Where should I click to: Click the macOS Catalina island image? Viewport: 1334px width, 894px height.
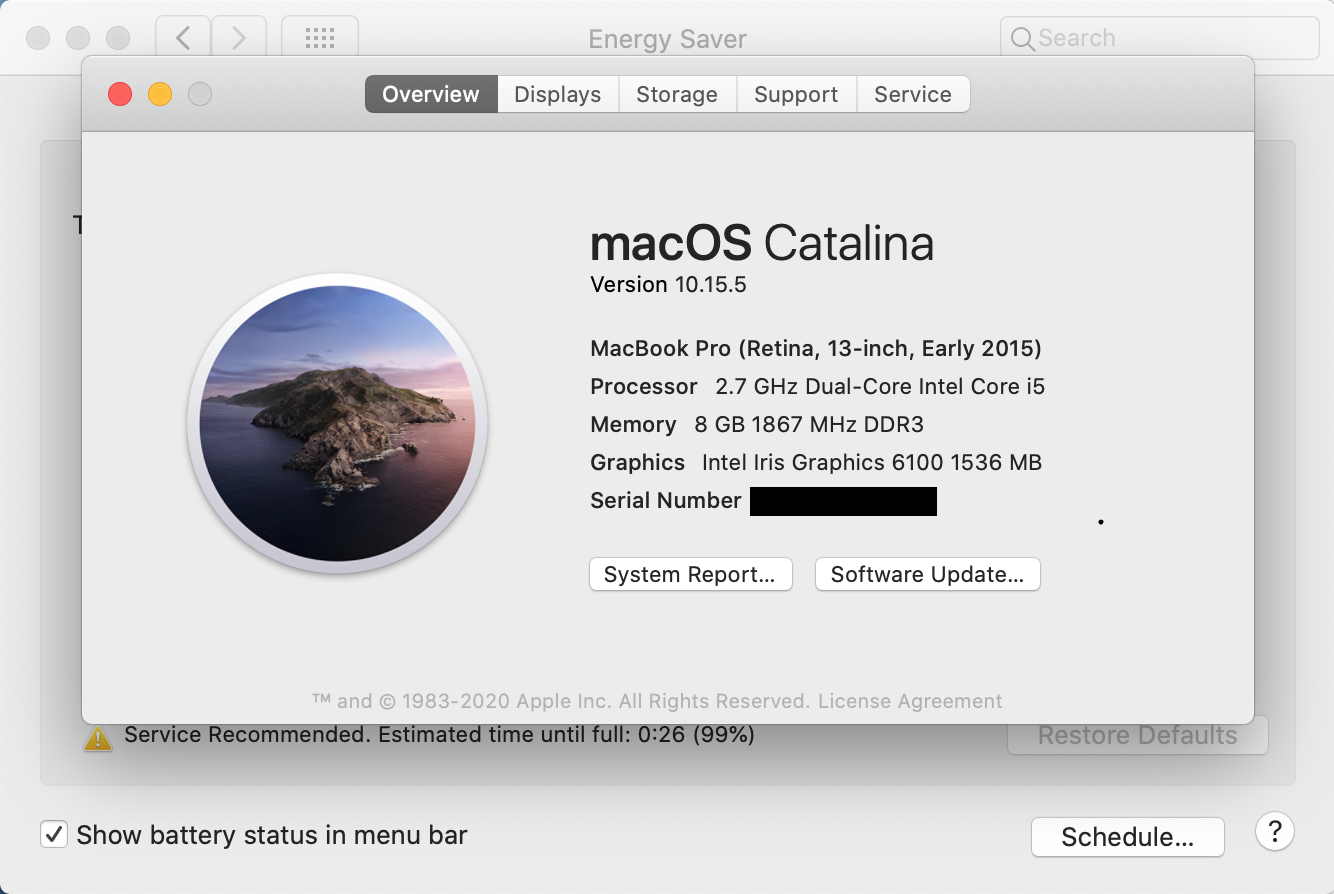(x=338, y=424)
